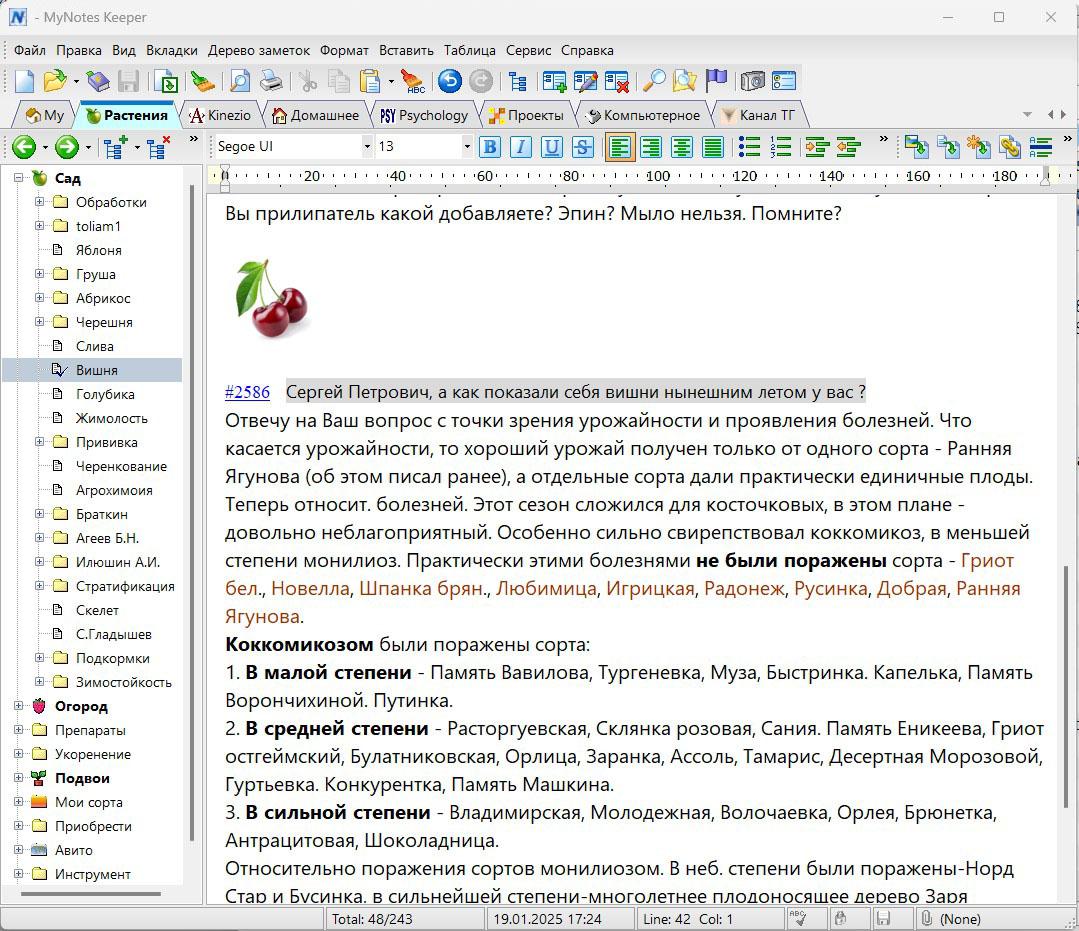Click the Undo blue arrow icon
Image resolution: width=1079 pixels, height=931 pixels.
point(450,81)
